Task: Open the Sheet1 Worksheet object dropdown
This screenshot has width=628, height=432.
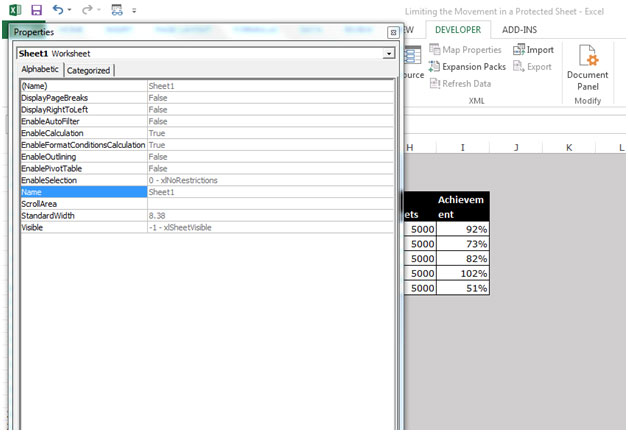Action: (x=388, y=53)
